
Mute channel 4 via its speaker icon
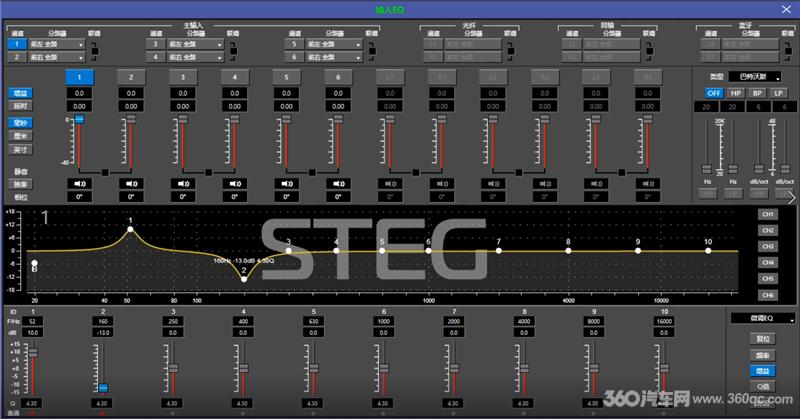tap(235, 184)
